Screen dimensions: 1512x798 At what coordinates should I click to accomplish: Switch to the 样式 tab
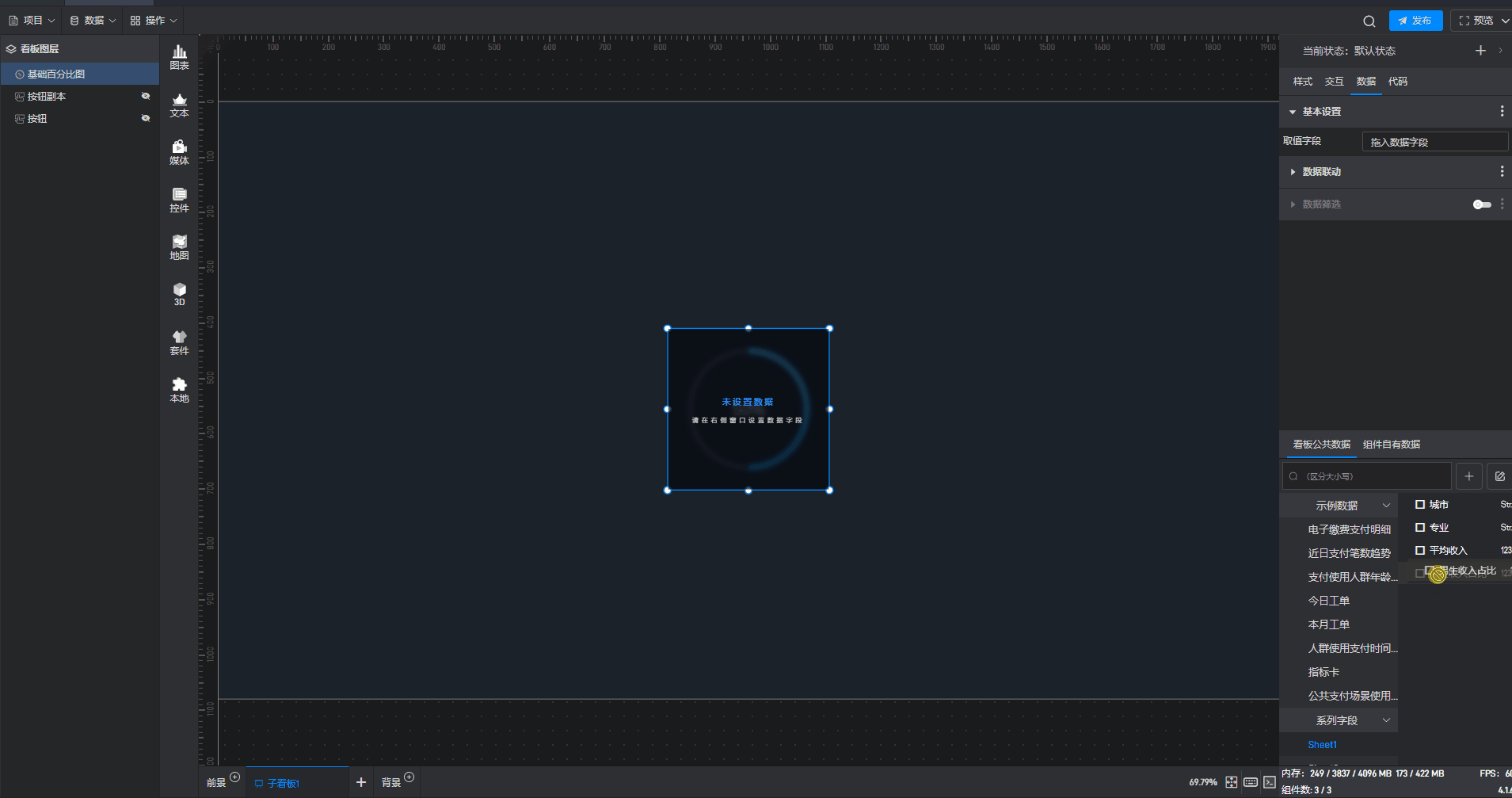[1302, 82]
